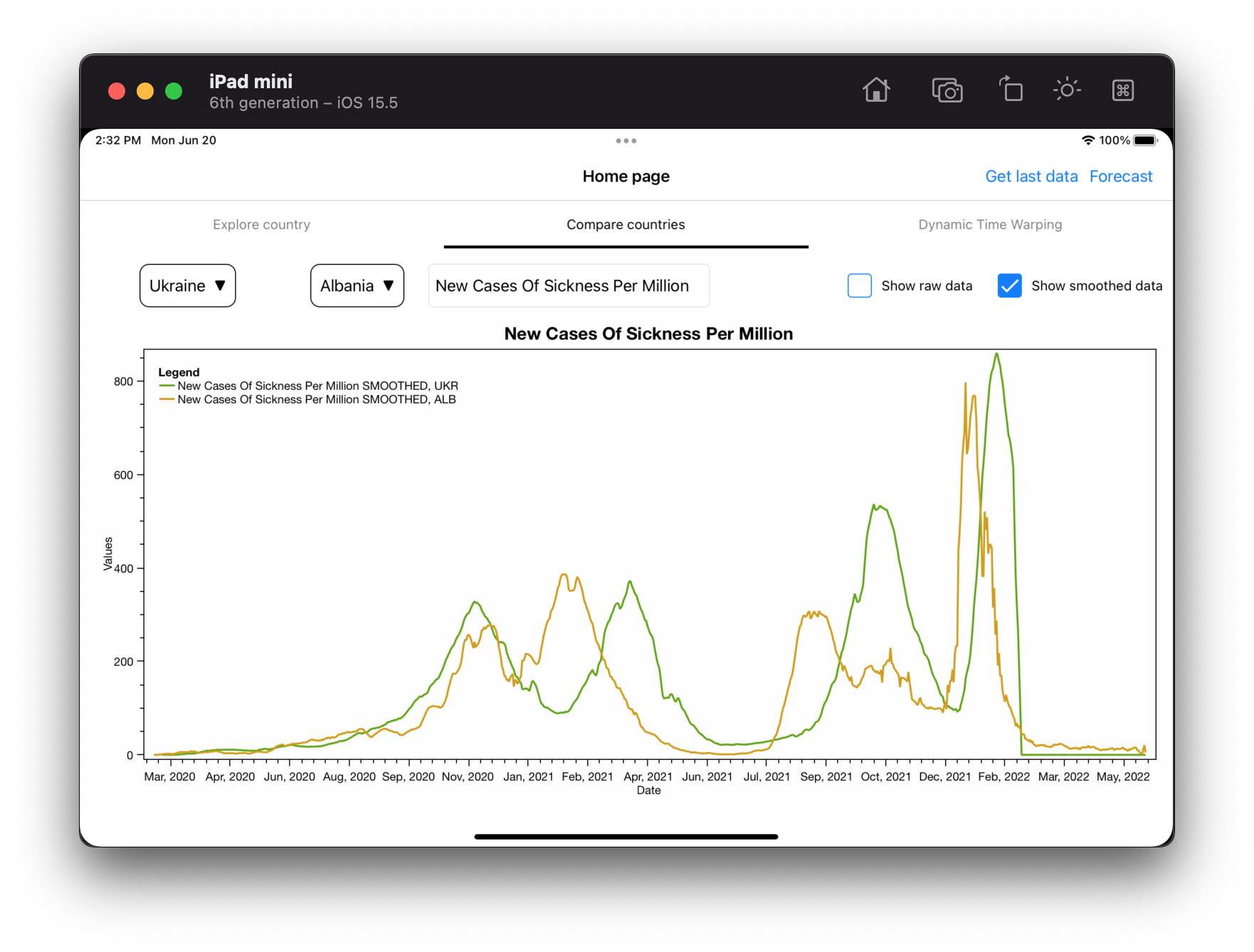Open the Ukraine country dropdown
Screen dimensions: 1254x952
click(188, 285)
